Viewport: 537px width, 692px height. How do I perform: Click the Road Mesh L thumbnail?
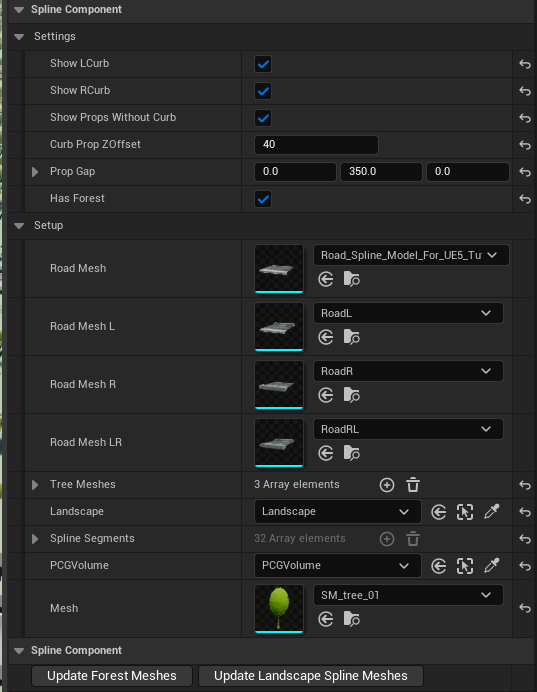[x=279, y=327]
